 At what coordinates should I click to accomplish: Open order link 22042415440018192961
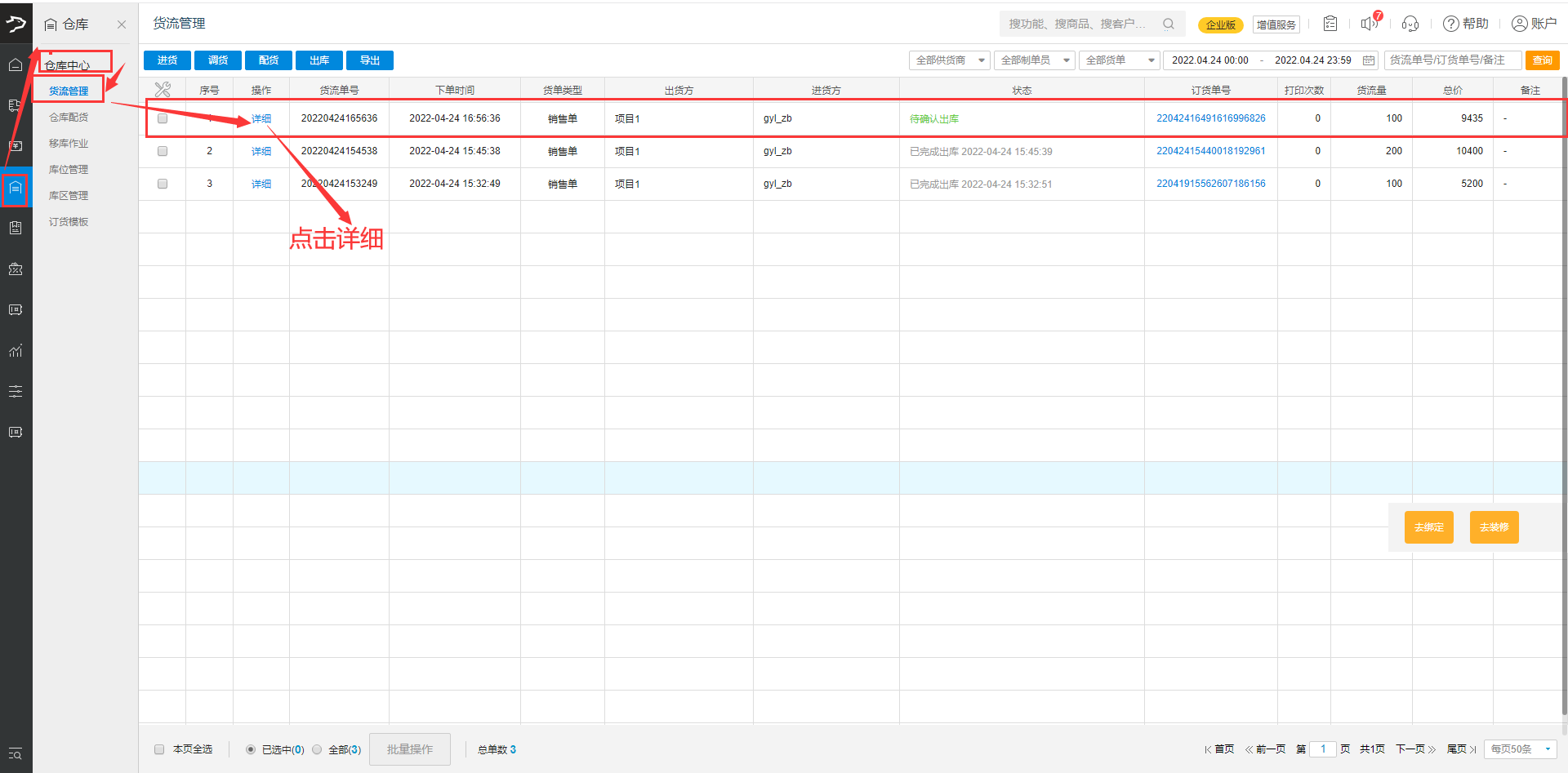pyautogui.click(x=1210, y=151)
